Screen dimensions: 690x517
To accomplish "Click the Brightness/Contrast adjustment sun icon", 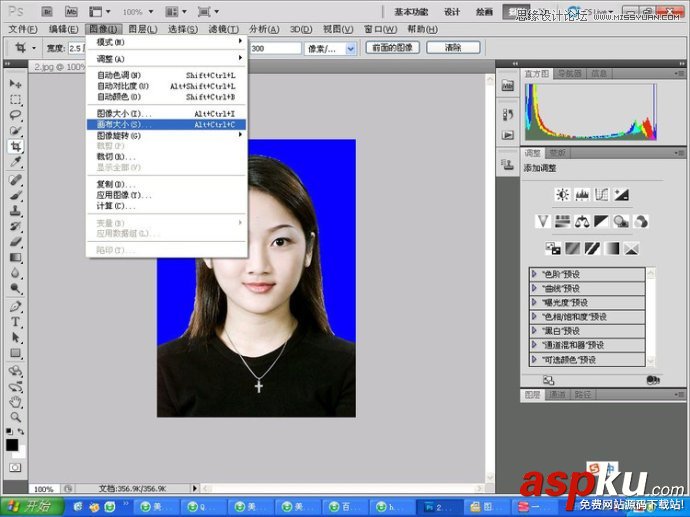I will point(563,194).
